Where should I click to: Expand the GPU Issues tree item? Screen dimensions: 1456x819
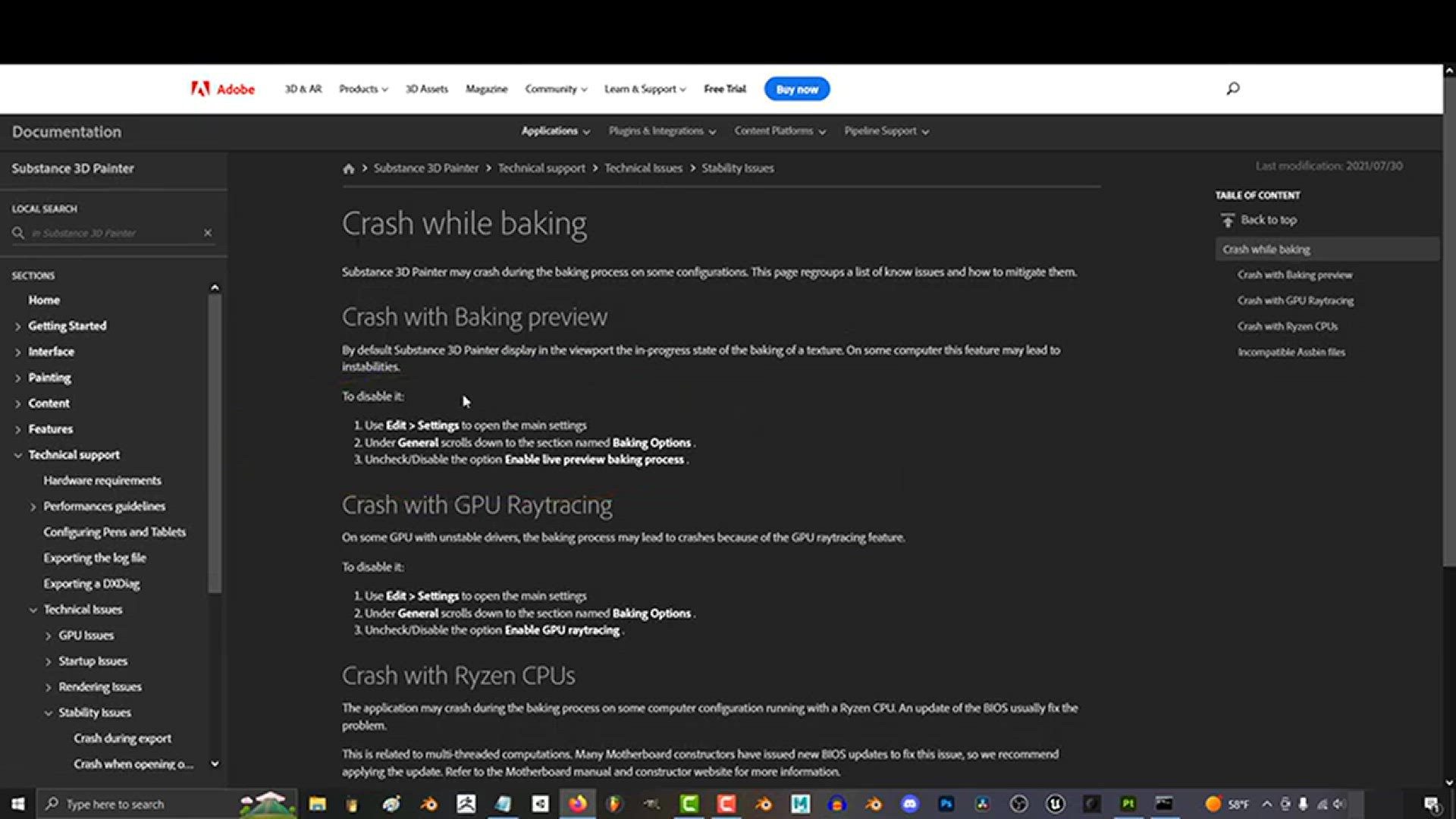coord(48,635)
